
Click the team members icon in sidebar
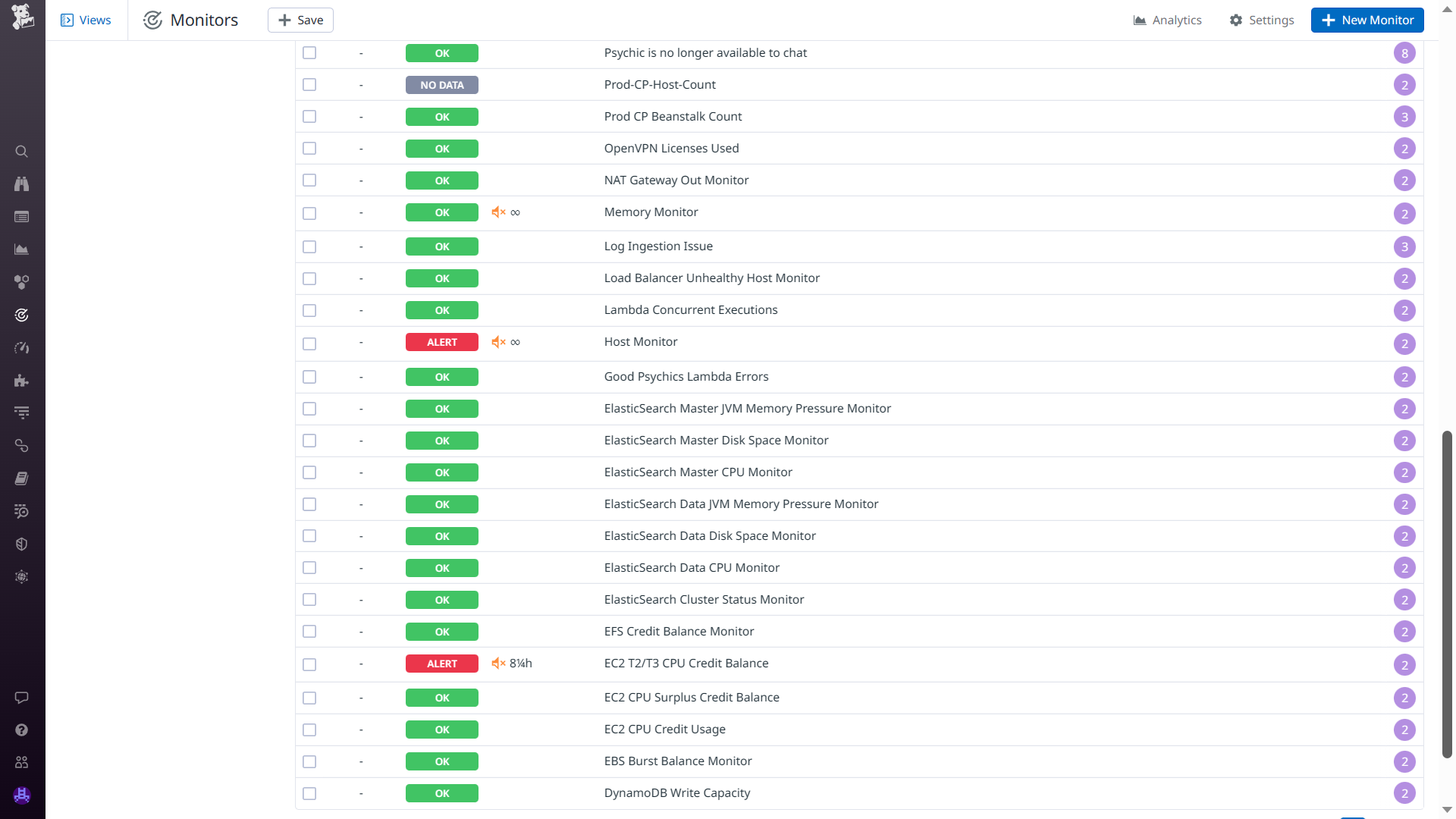click(x=22, y=762)
